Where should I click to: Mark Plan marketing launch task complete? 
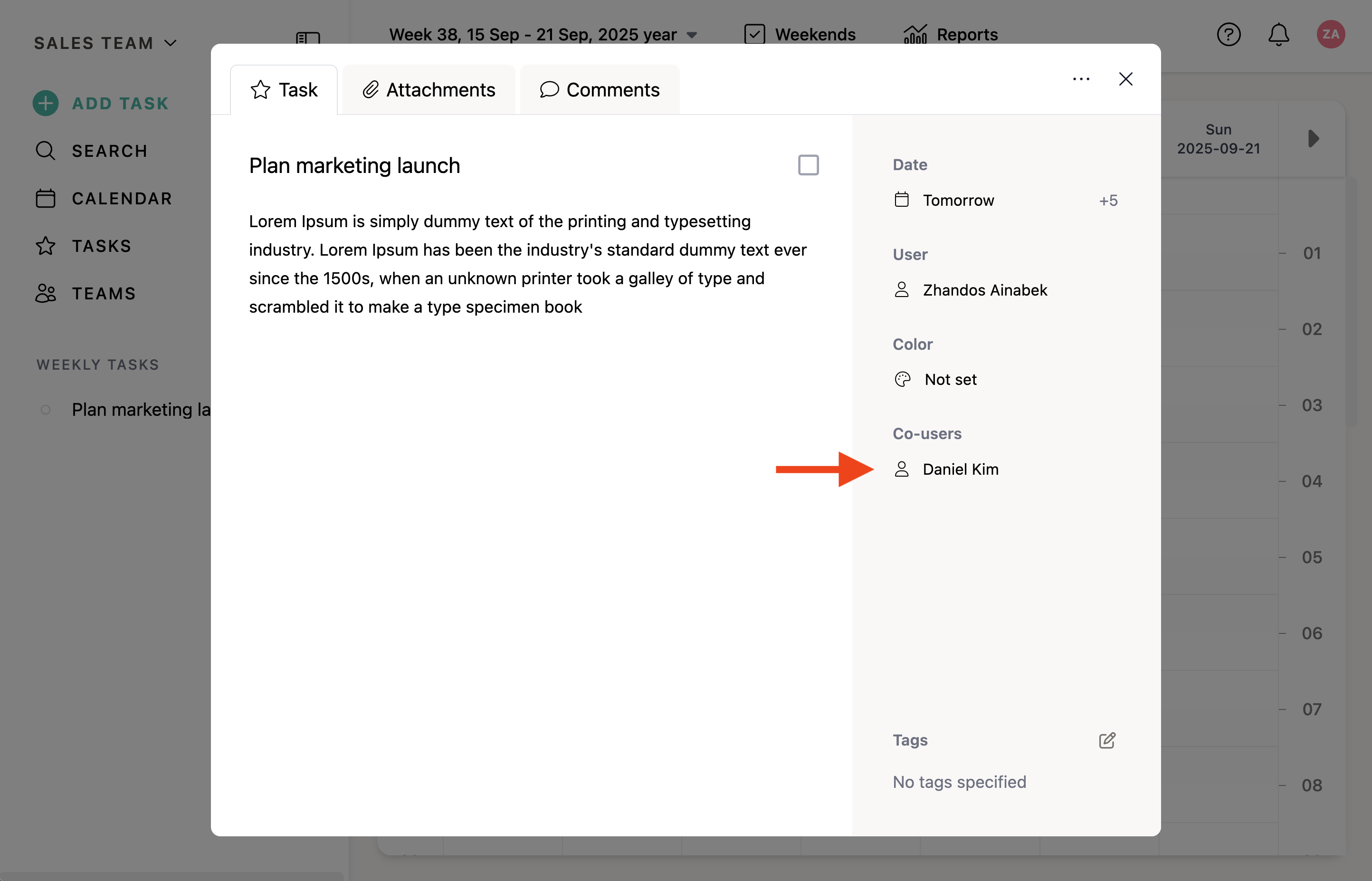coord(808,165)
